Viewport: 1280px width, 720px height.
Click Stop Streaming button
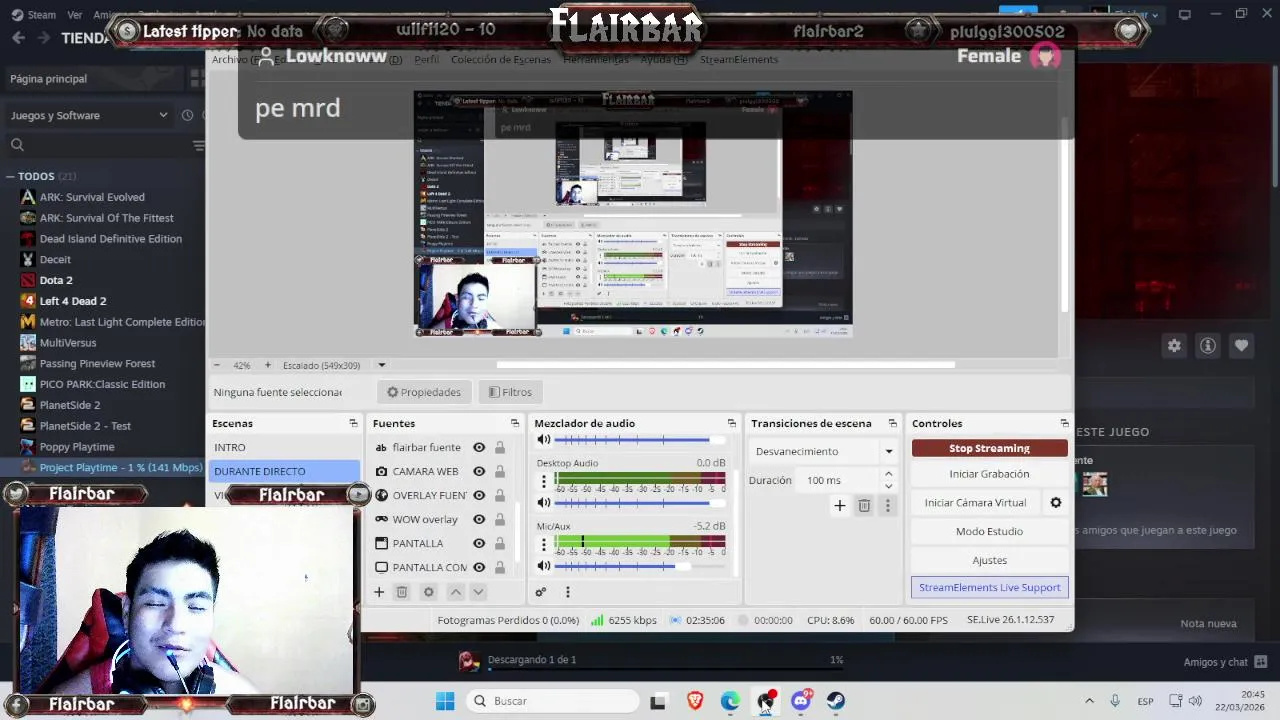989,448
